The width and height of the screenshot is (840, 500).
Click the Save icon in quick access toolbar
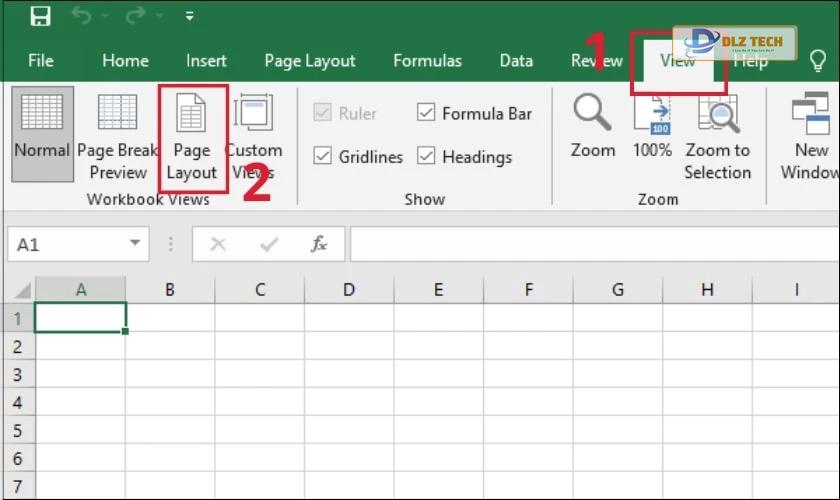[x=41, y=16]
